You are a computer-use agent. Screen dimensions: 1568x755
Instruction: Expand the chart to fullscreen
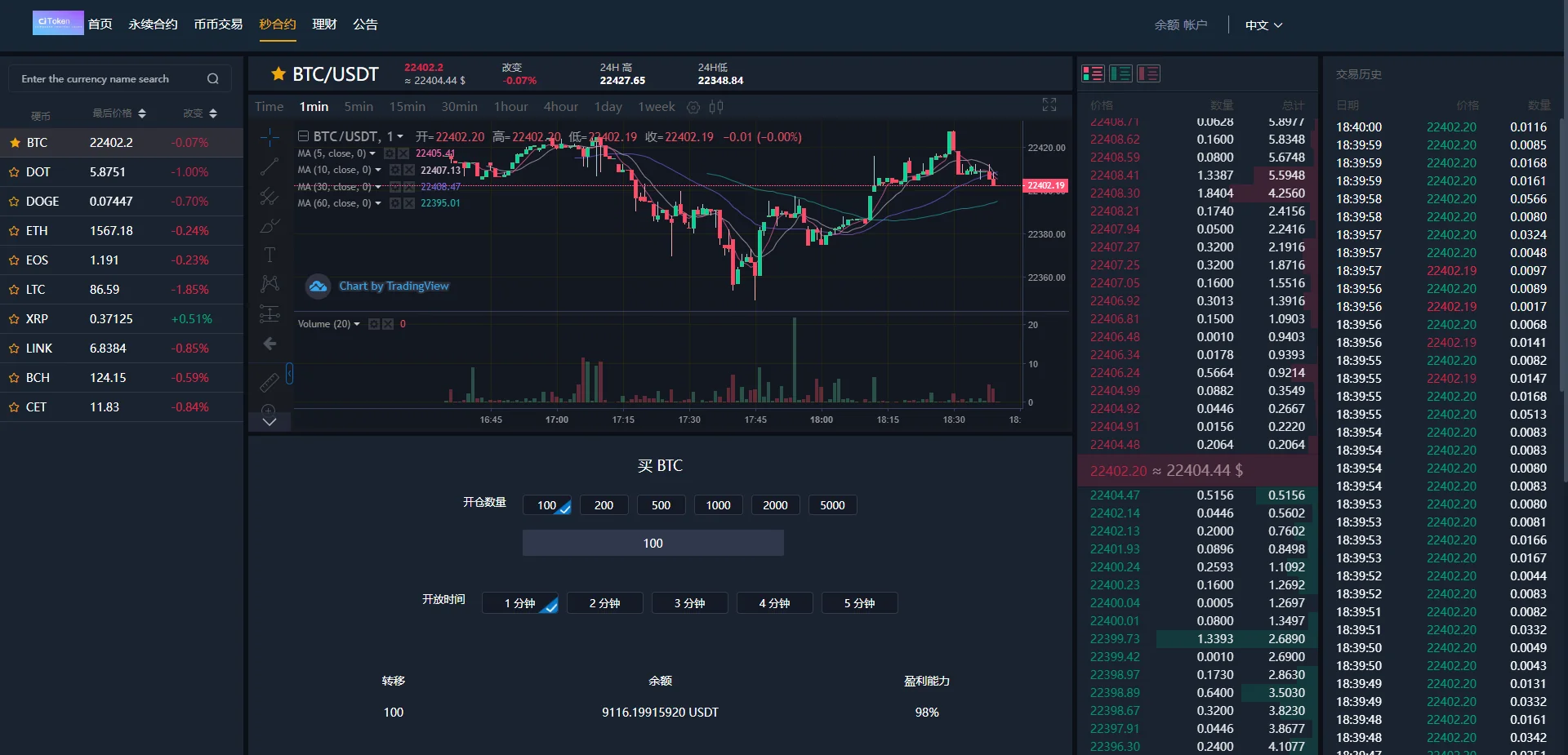coord(1049,104)
